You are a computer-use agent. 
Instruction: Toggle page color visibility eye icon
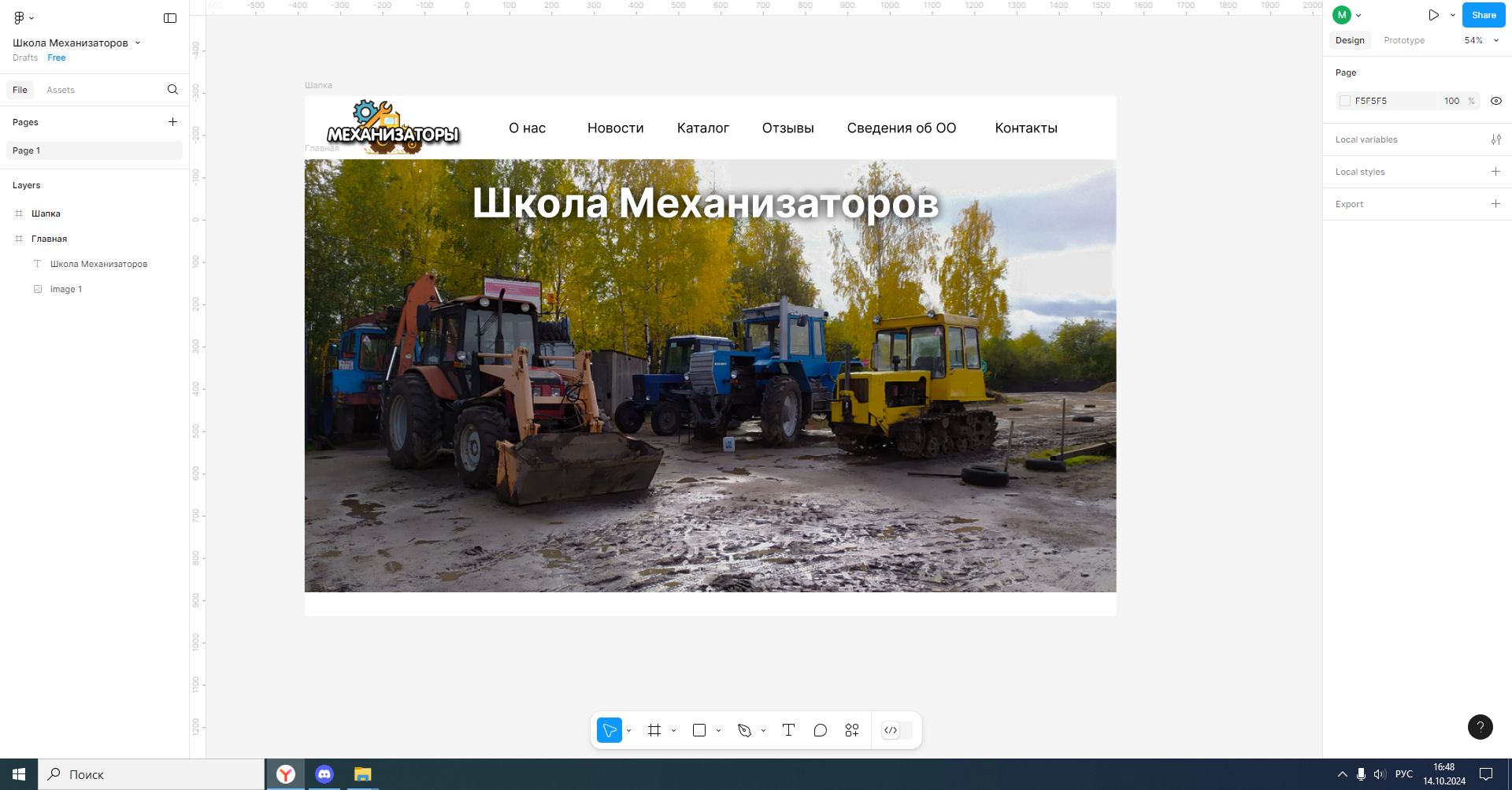1495,101
